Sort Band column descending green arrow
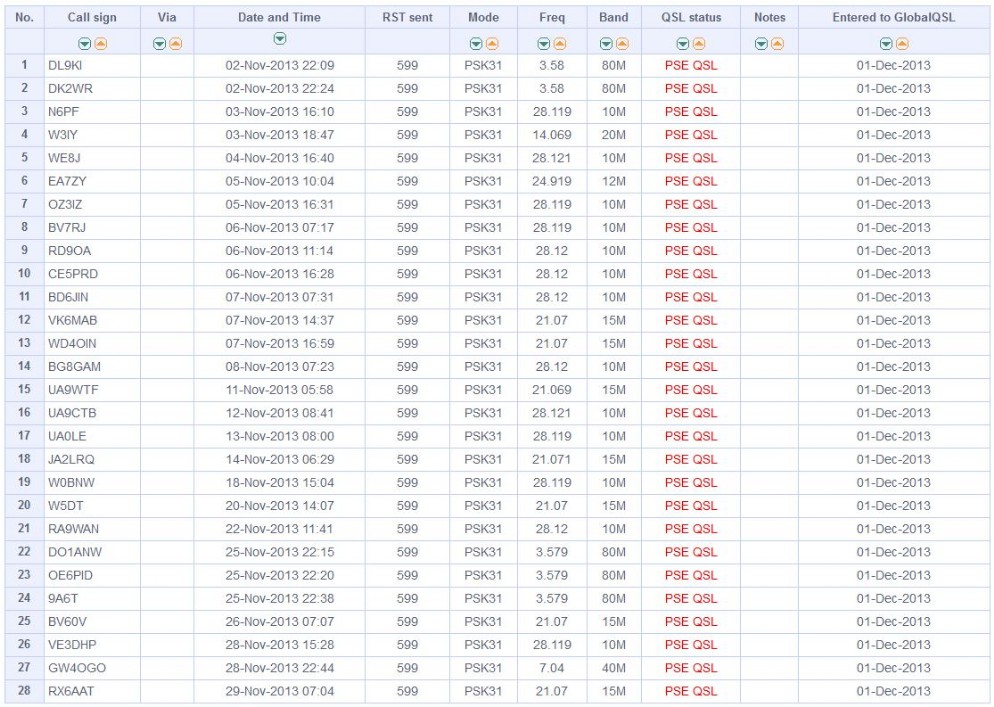 [606, 44]
